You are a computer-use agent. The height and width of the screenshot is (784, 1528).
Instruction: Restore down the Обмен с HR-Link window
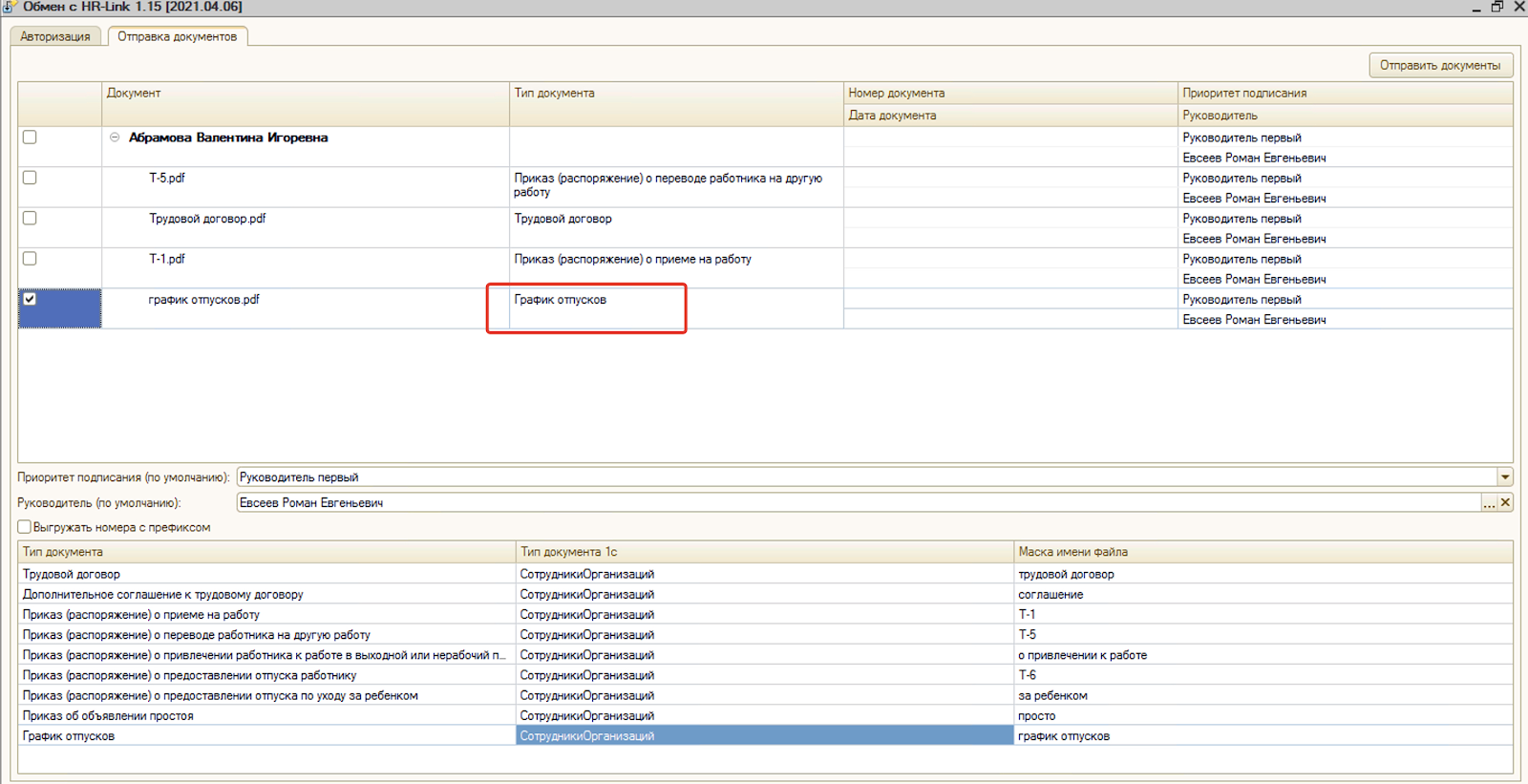[1497, 7]
